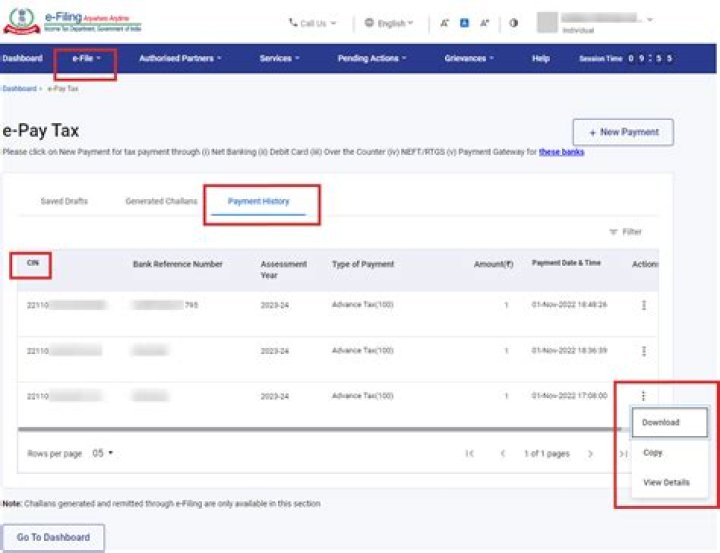Viewport: 720px width, 553px height.
Task: Click the Payment Date & Time header
Action: pos(566,263)
